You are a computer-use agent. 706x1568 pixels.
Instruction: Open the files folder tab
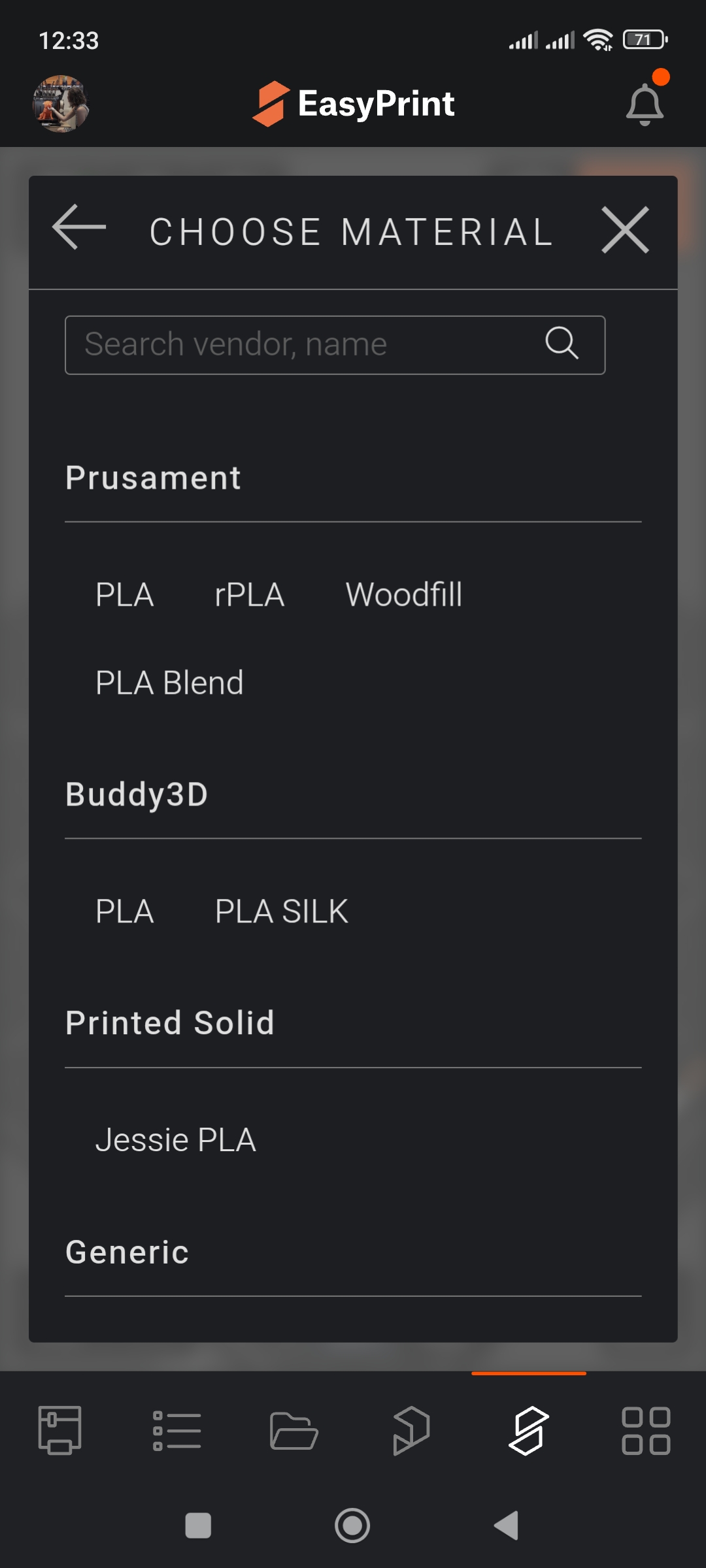coord(294,1430)
